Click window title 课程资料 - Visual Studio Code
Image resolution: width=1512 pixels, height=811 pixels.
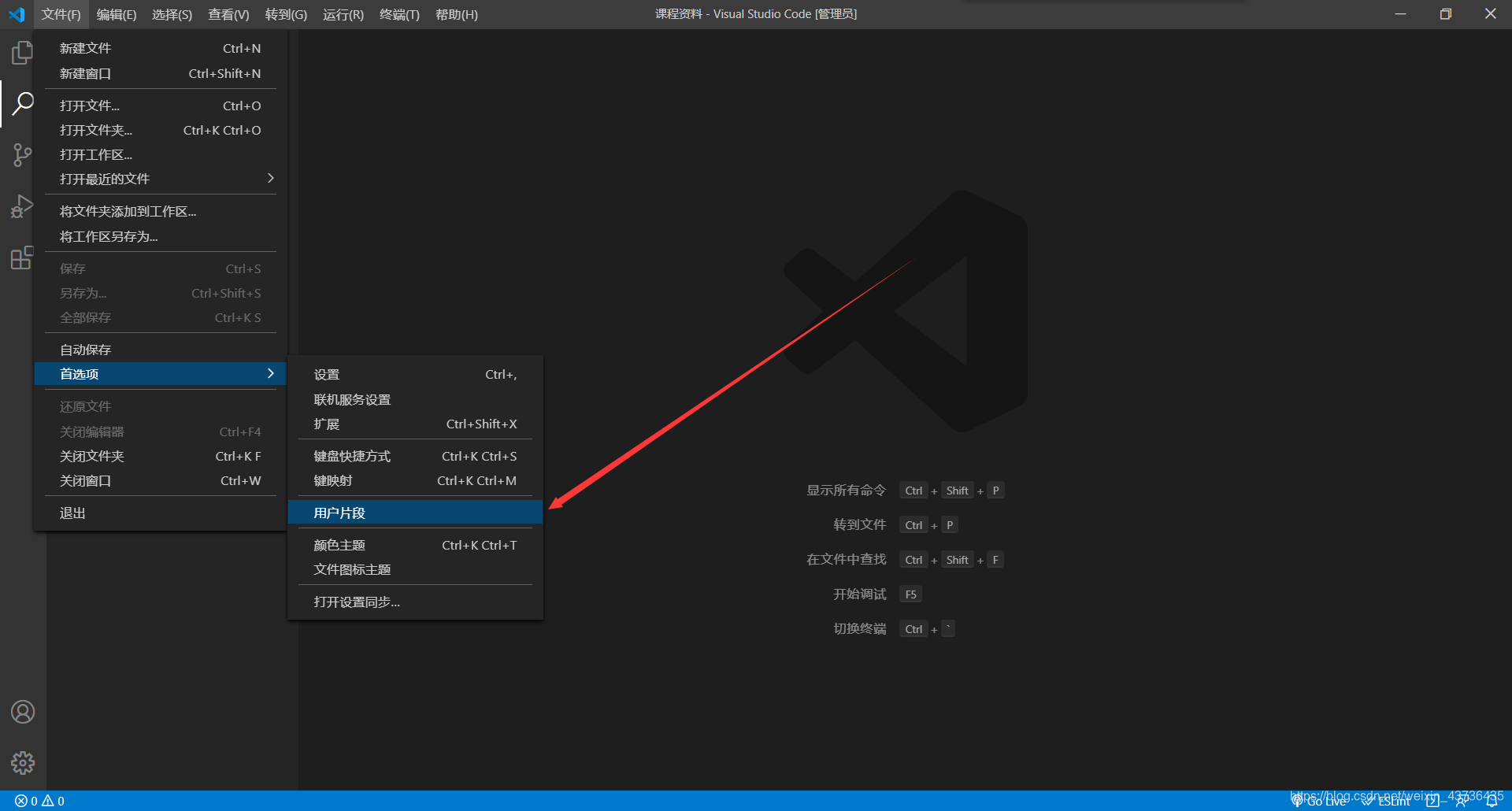tap(756, 14)
